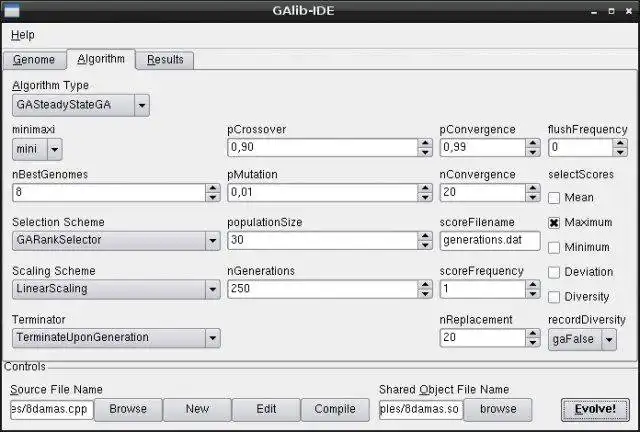Image resolution: width=640 pixels, height=432 pixels.
Task: Open the recordDiversity gaFalse dropdown
Action: pos(607,339)
